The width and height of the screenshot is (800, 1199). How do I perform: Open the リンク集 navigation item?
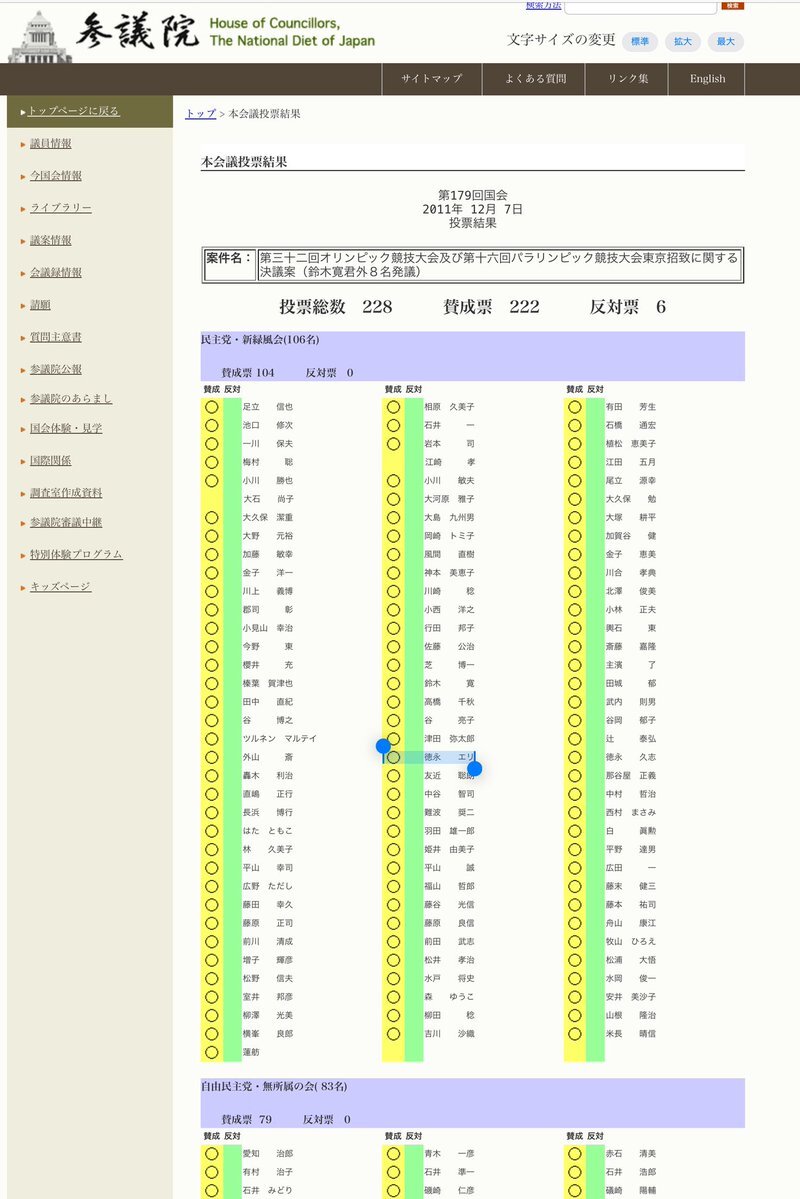click(628, 79)
